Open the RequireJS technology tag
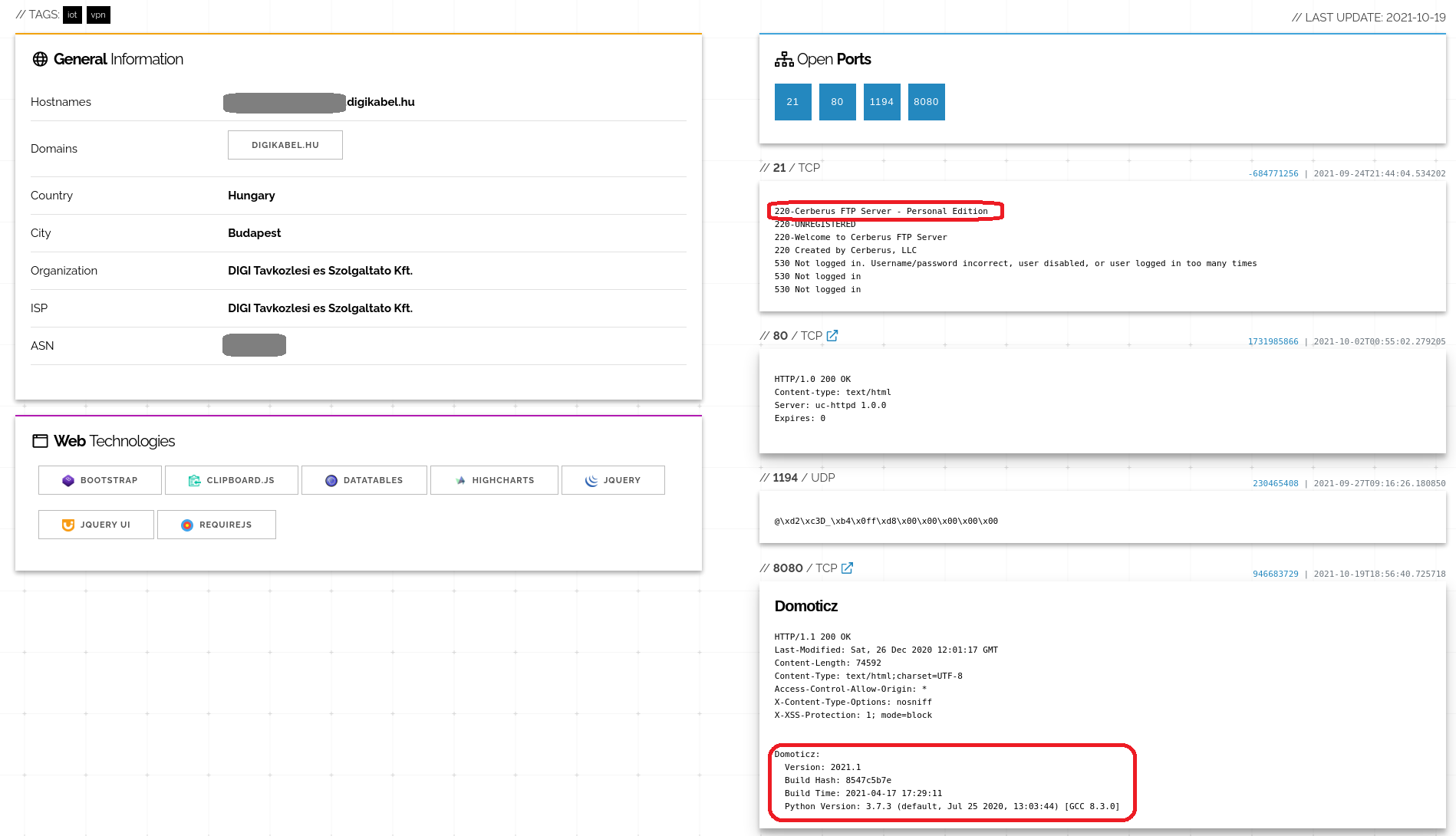The width and height of the screenshot is (1456, 836). tap(216, 525)
